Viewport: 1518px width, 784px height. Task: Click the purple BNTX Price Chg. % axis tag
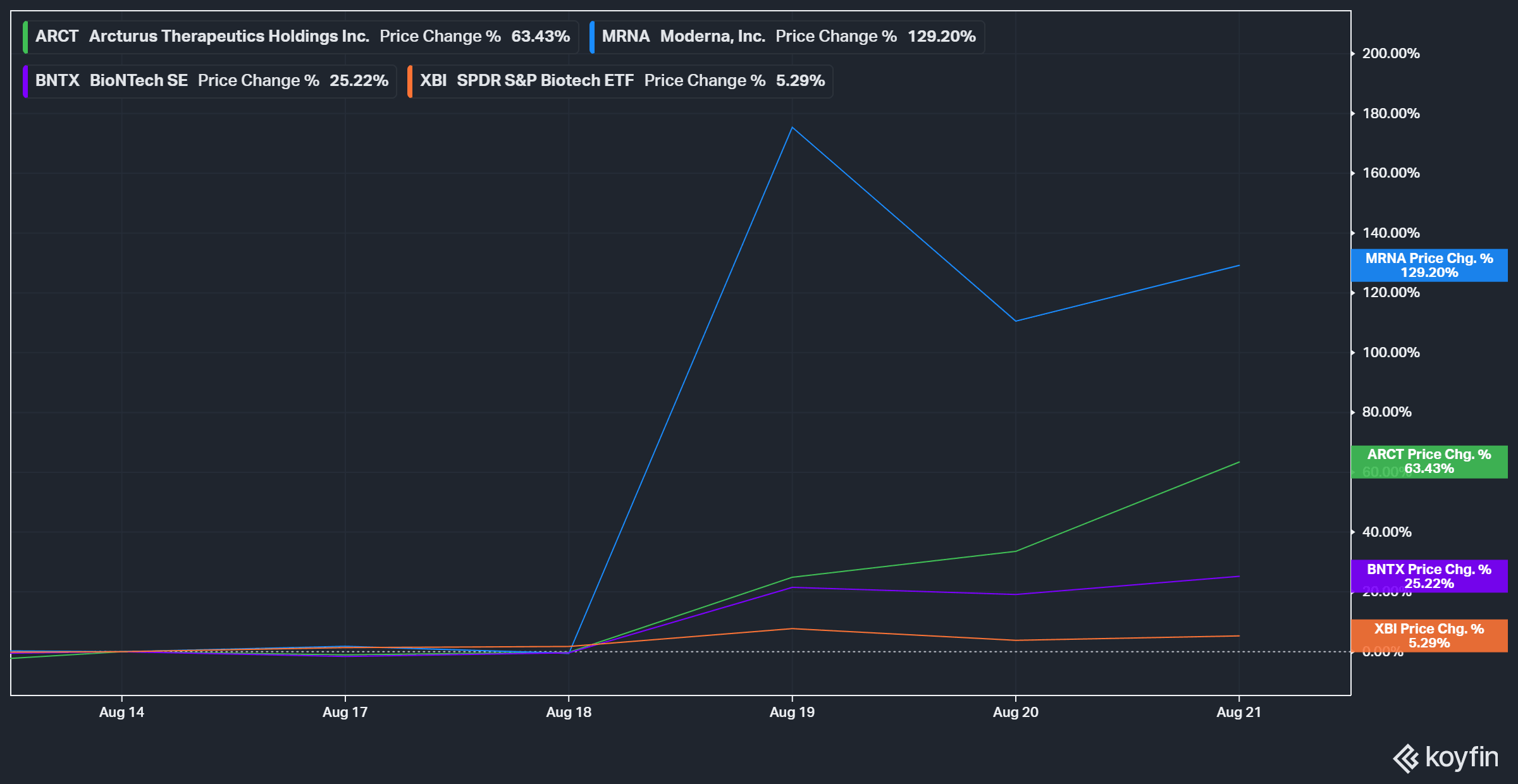click(x=1429, y=577)
